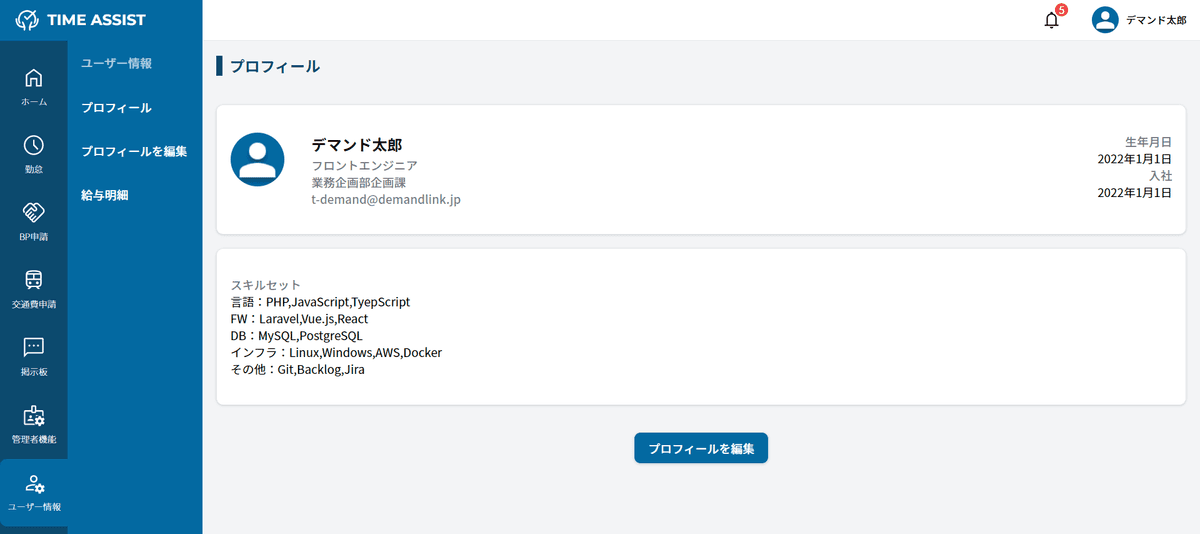
Task: Open the 掲示板 message board icon
Action: click(34, 347)
